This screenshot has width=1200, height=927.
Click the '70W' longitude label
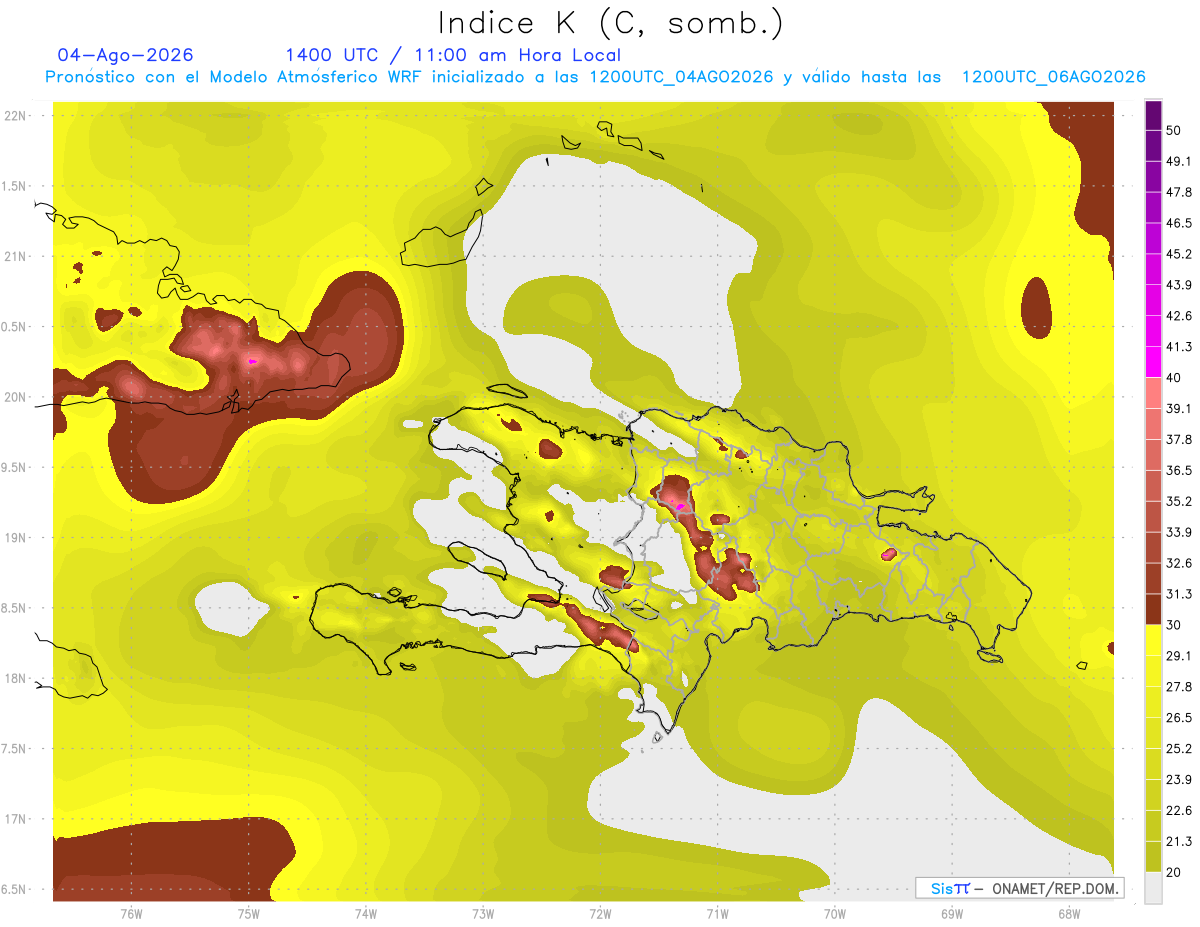click(x=834, y=913)
